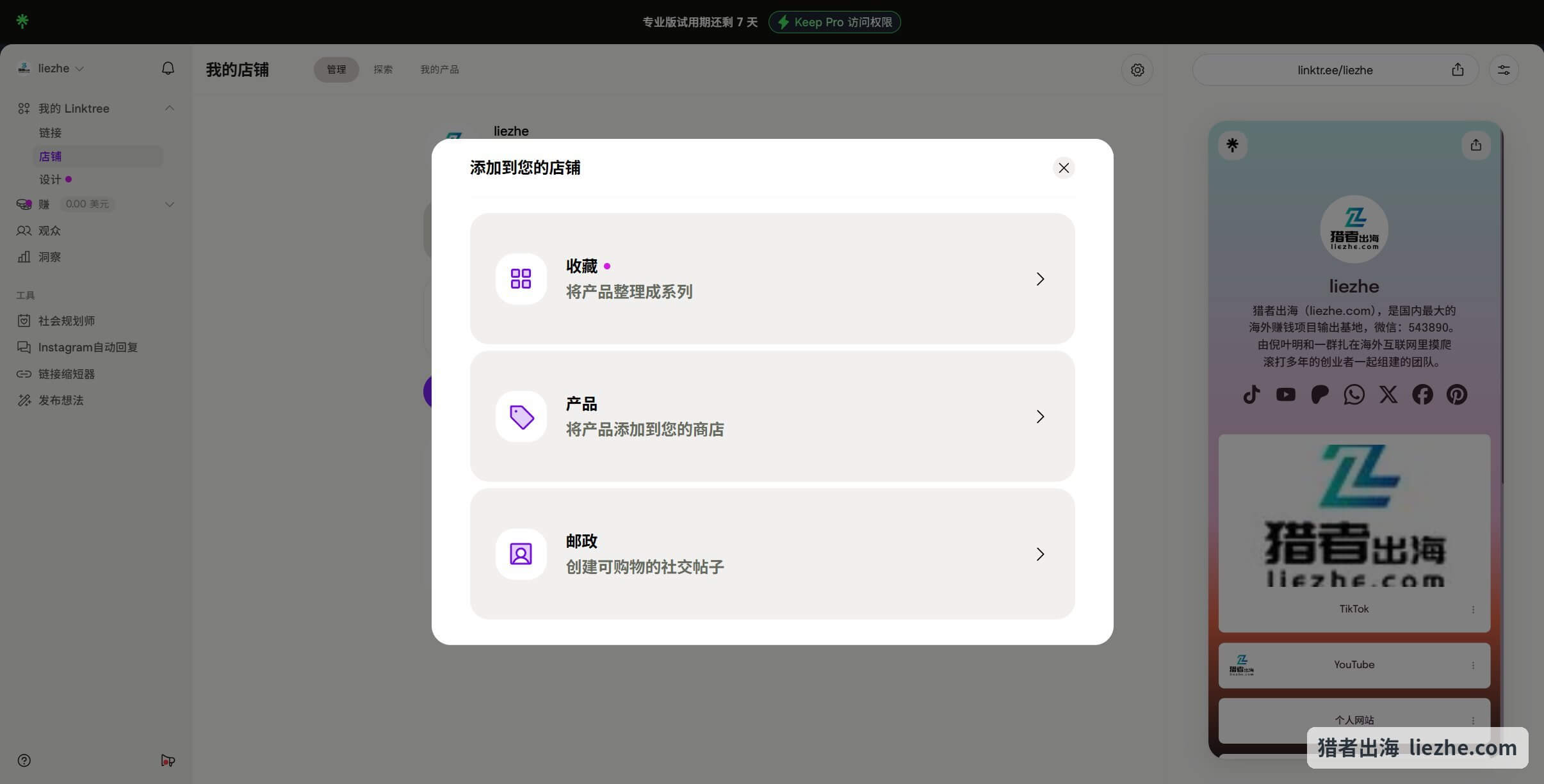Open the 收藏 option chevron

[1040, 279]
